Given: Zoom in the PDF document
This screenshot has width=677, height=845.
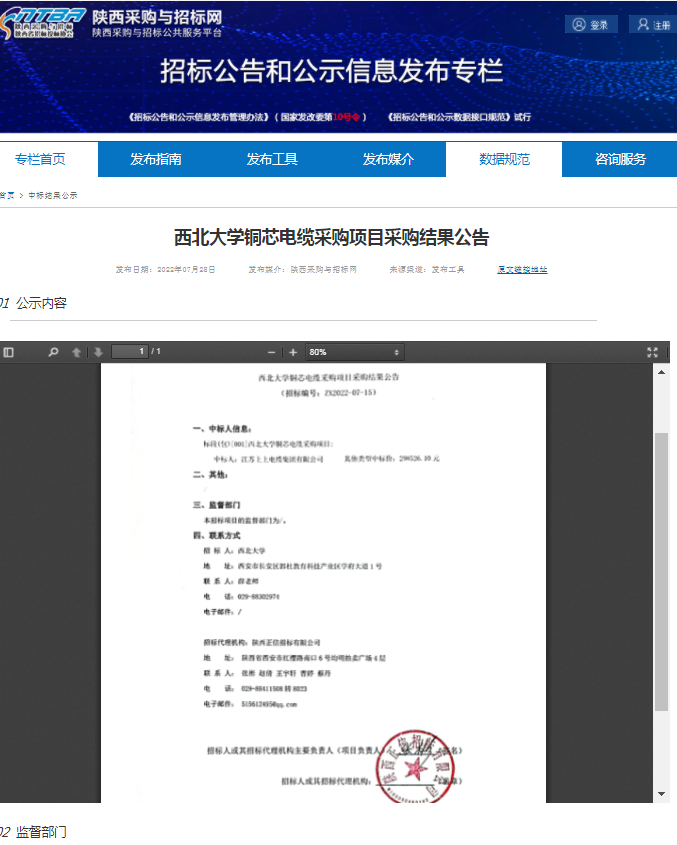Looking at the screenshot, I should tap(293, 352).
